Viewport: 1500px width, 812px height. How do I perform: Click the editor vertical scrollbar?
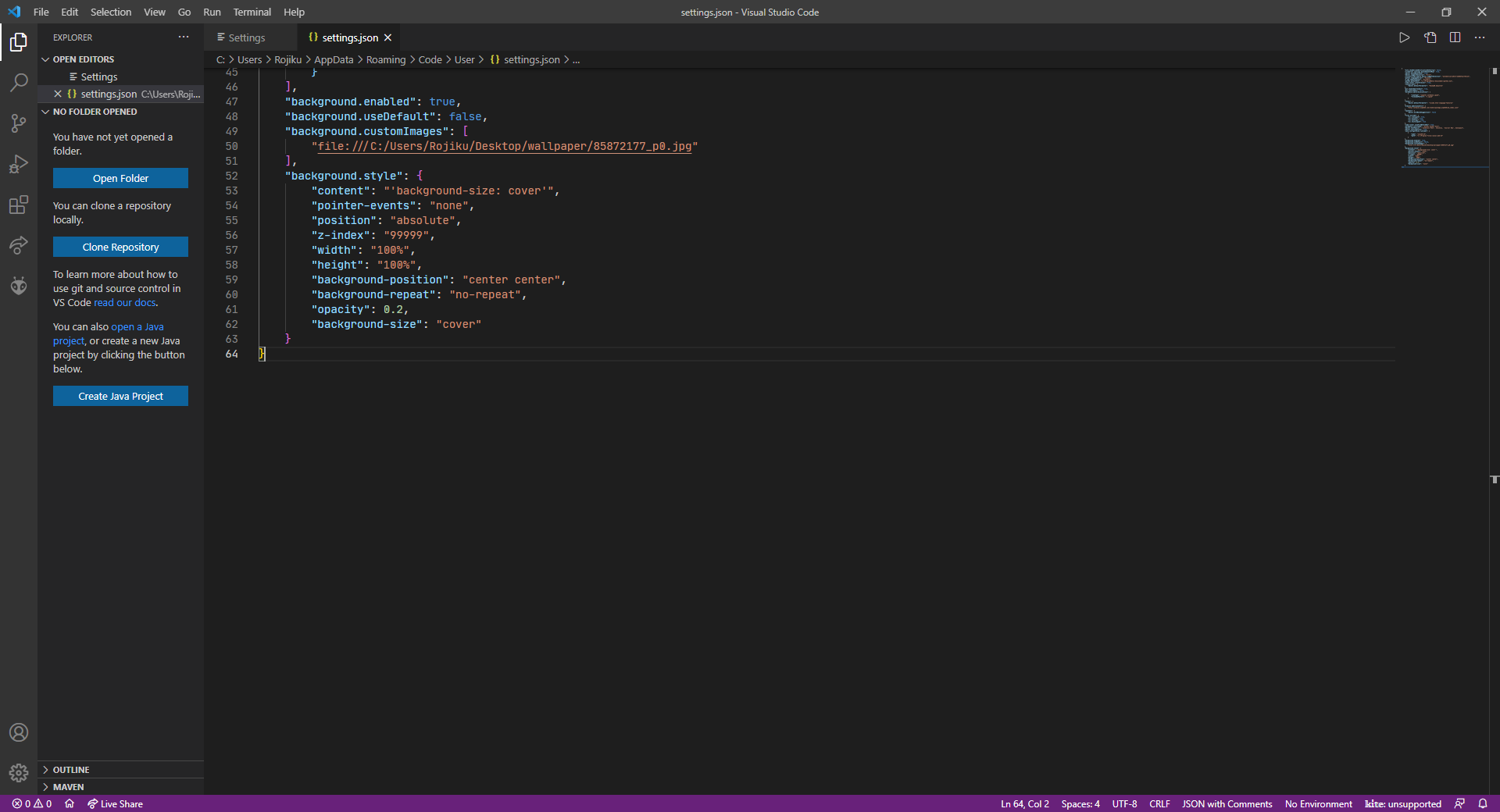pyautogui.click(x=1494, y=431)
